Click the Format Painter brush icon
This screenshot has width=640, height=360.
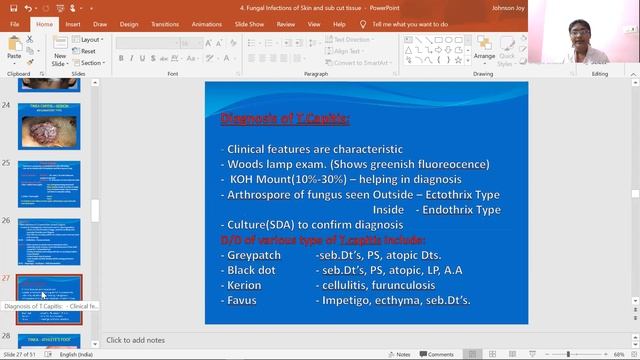click(30, 62)
